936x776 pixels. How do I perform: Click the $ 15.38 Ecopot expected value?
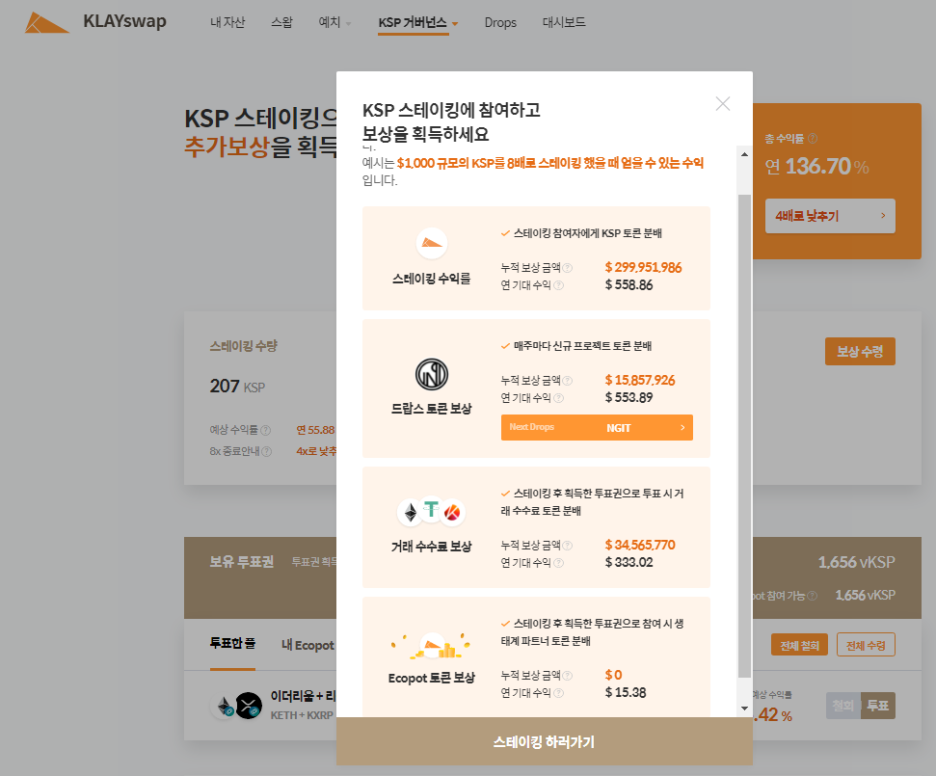point(626,692)
